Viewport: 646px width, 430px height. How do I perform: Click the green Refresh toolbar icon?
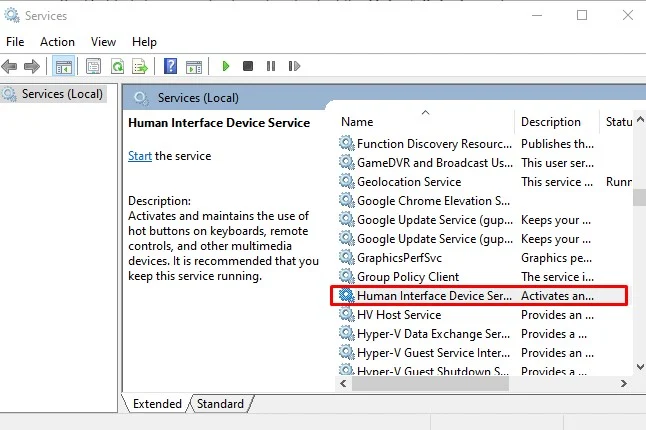[x=117, y=66]
